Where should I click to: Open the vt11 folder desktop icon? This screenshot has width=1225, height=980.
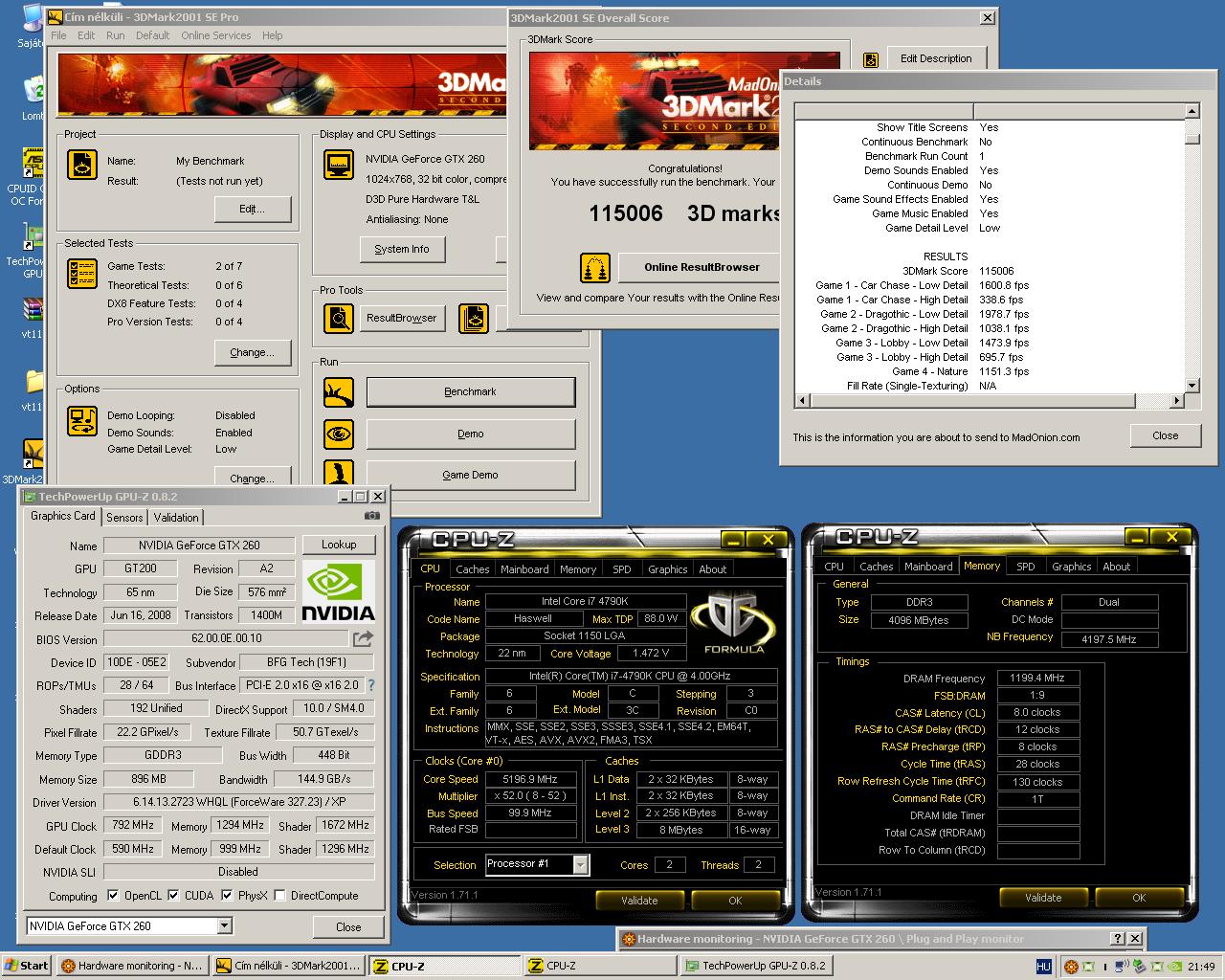(x=33, y=382)
